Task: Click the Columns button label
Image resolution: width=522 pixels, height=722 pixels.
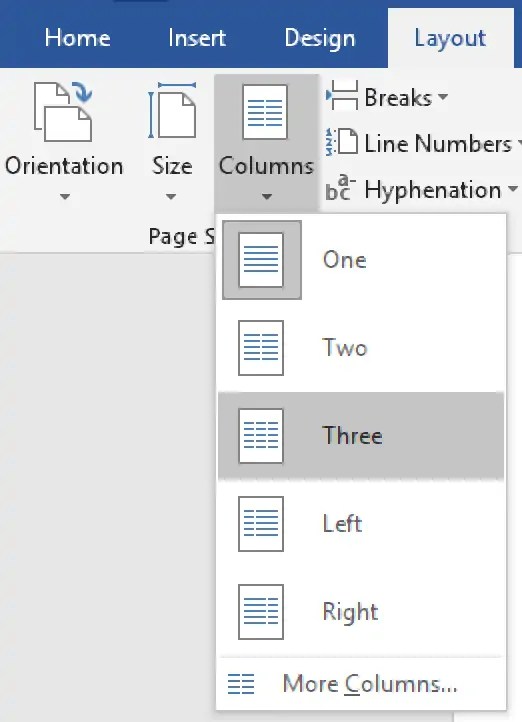Action: (x=266, y=166)
